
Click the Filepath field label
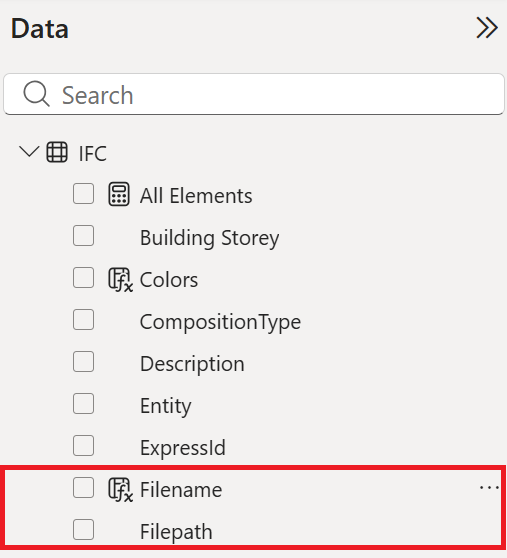[x=176, y=532]
